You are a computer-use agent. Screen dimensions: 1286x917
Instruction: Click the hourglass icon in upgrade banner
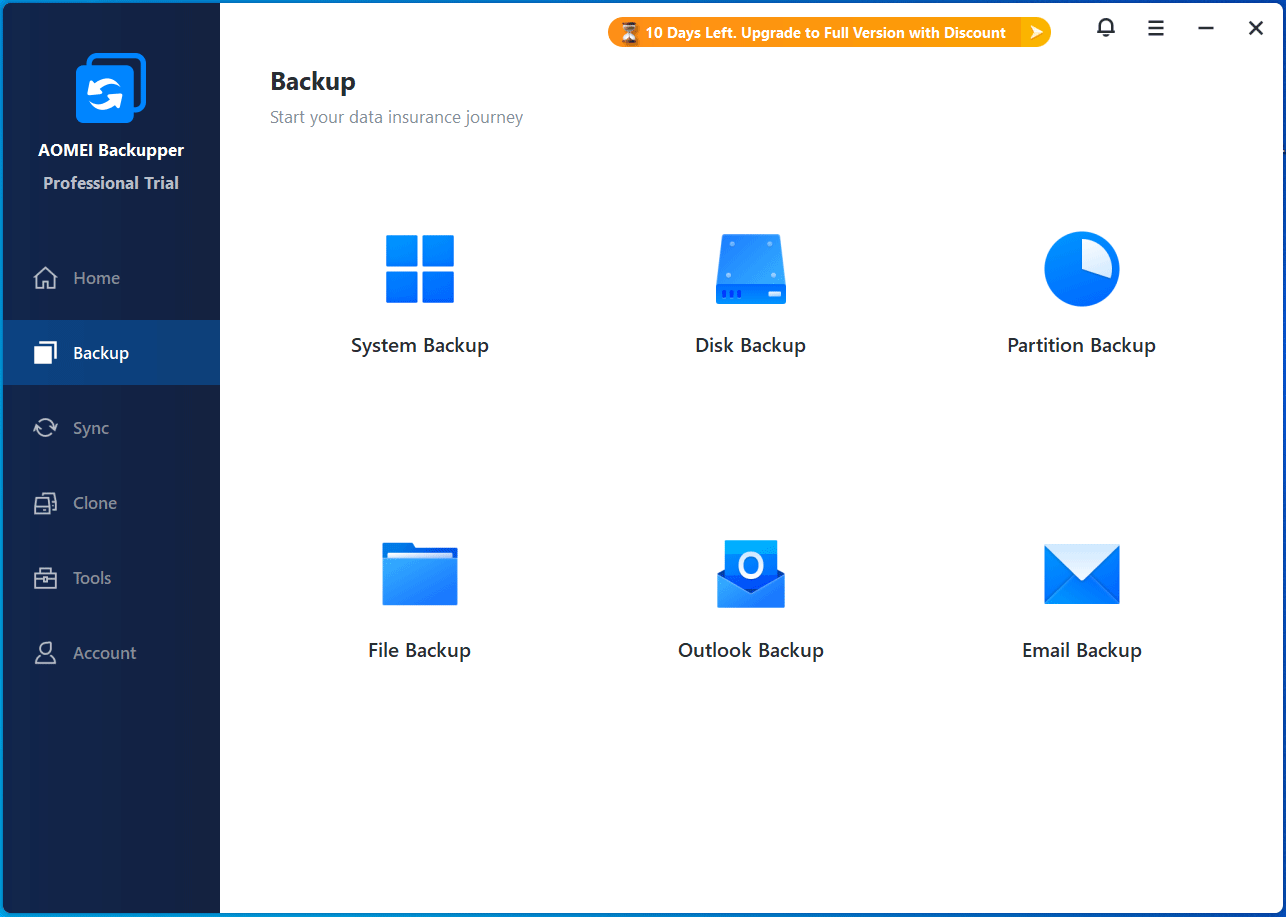(629, 33)
